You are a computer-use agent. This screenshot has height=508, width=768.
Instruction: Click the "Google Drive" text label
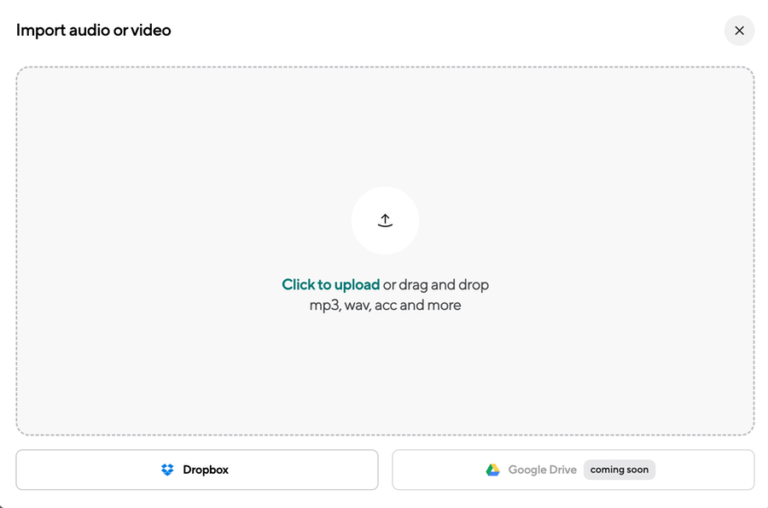click(x=542, y=470)
